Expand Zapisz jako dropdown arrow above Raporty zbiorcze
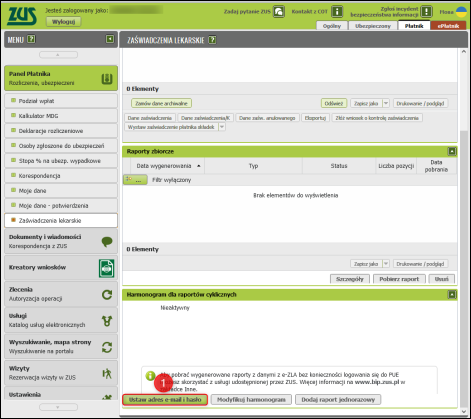 pyautogui.click(x=386, y=103)
